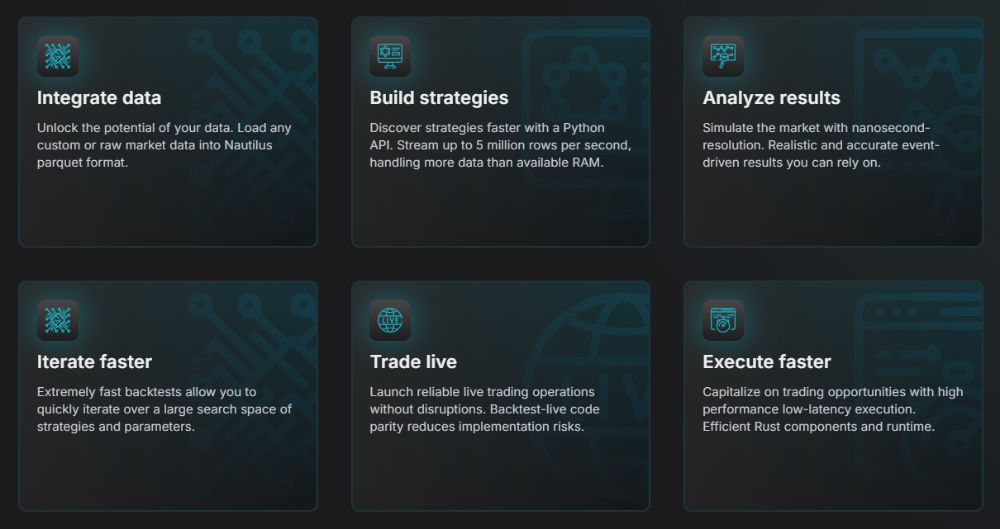Click the chart analysis icon above Analyze results
This screenshot has height=529, width=1000.
723,56
